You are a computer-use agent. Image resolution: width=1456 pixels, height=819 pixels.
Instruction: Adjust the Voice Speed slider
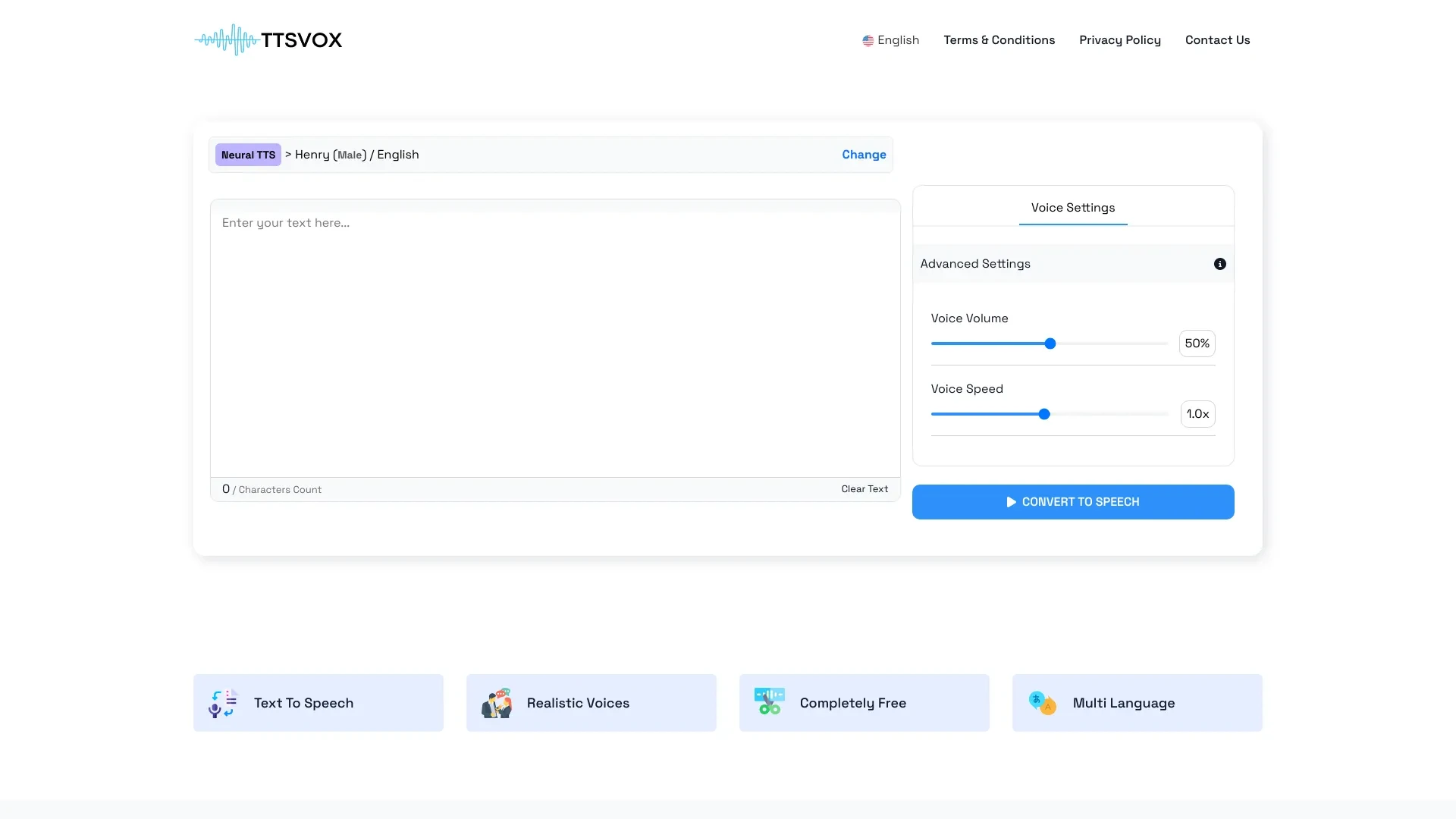click(1044, 414)
